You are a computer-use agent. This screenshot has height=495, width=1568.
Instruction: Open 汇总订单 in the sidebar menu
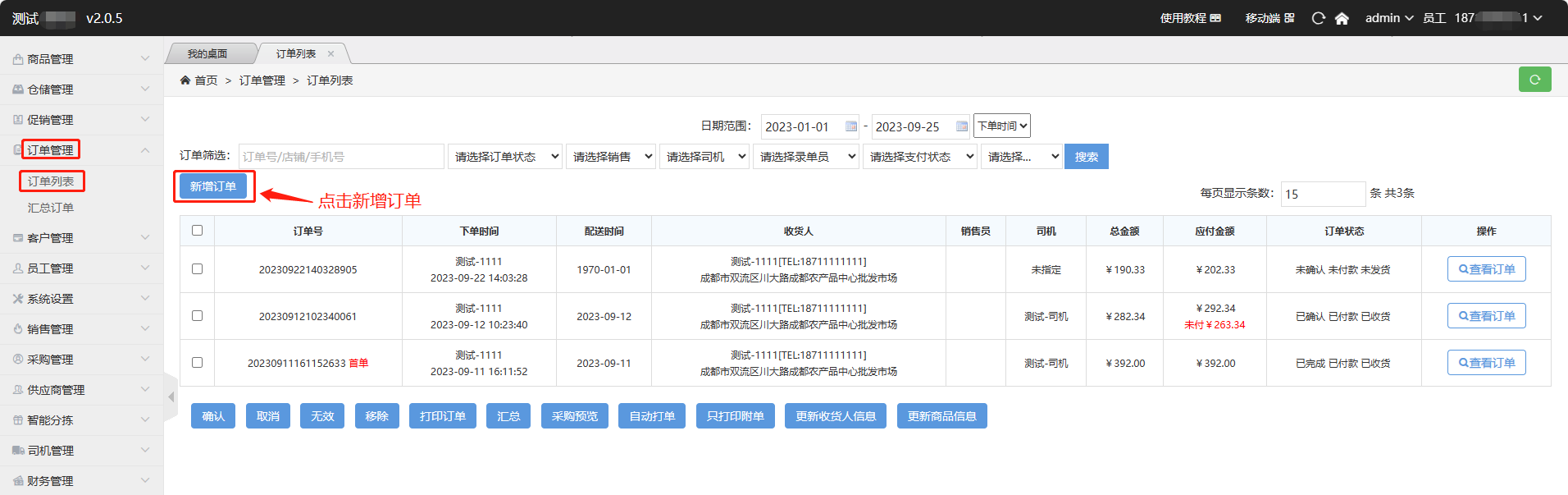51,208
